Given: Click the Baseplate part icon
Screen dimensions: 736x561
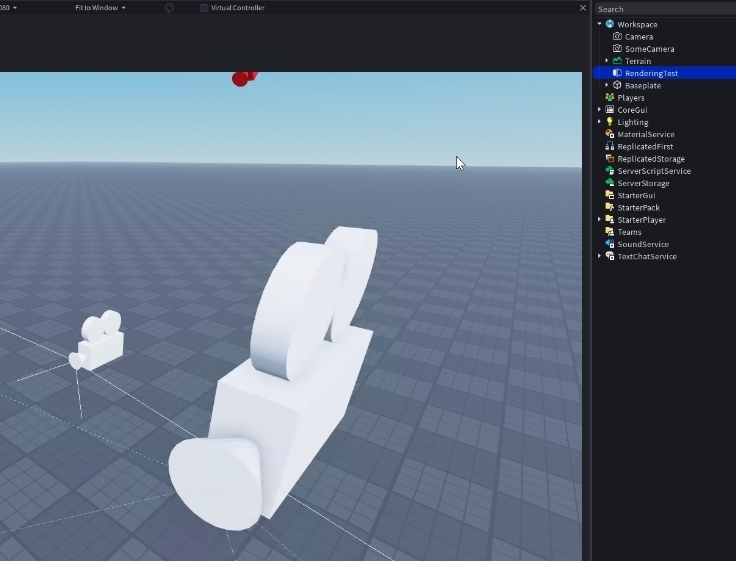Looking at the screenshot, I should [617, 85].
